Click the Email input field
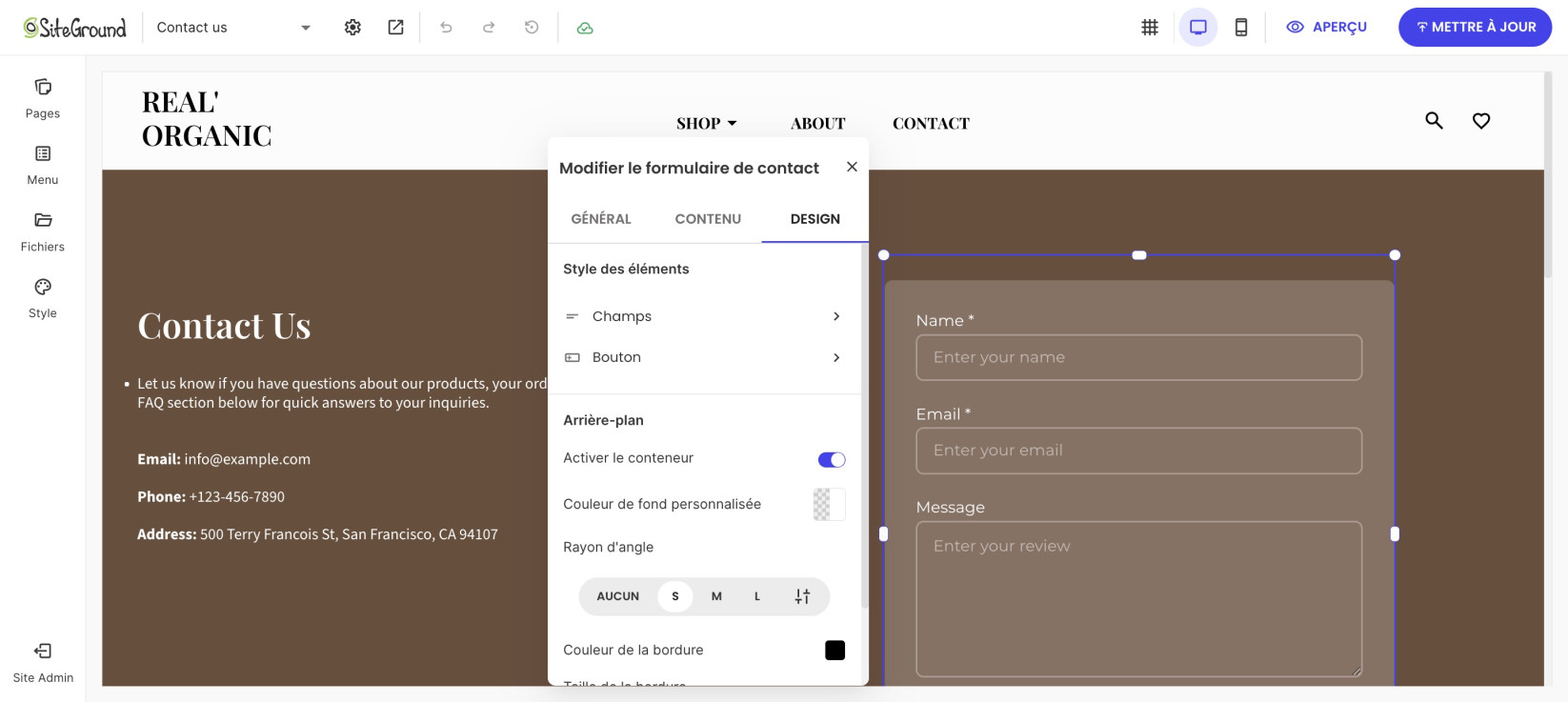 click(x=1138, y=451)
